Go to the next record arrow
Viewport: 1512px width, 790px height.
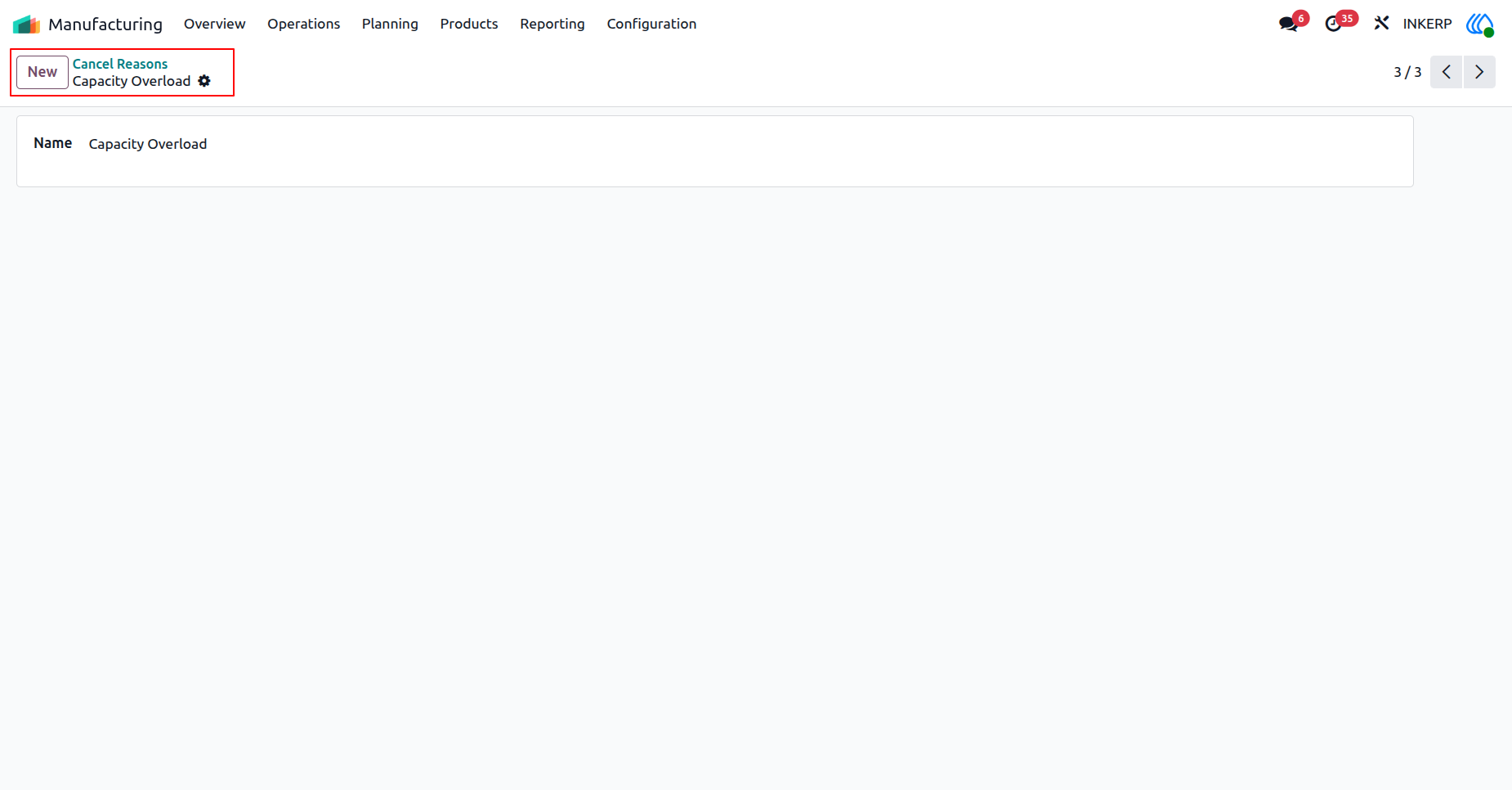pos(1479,72)
